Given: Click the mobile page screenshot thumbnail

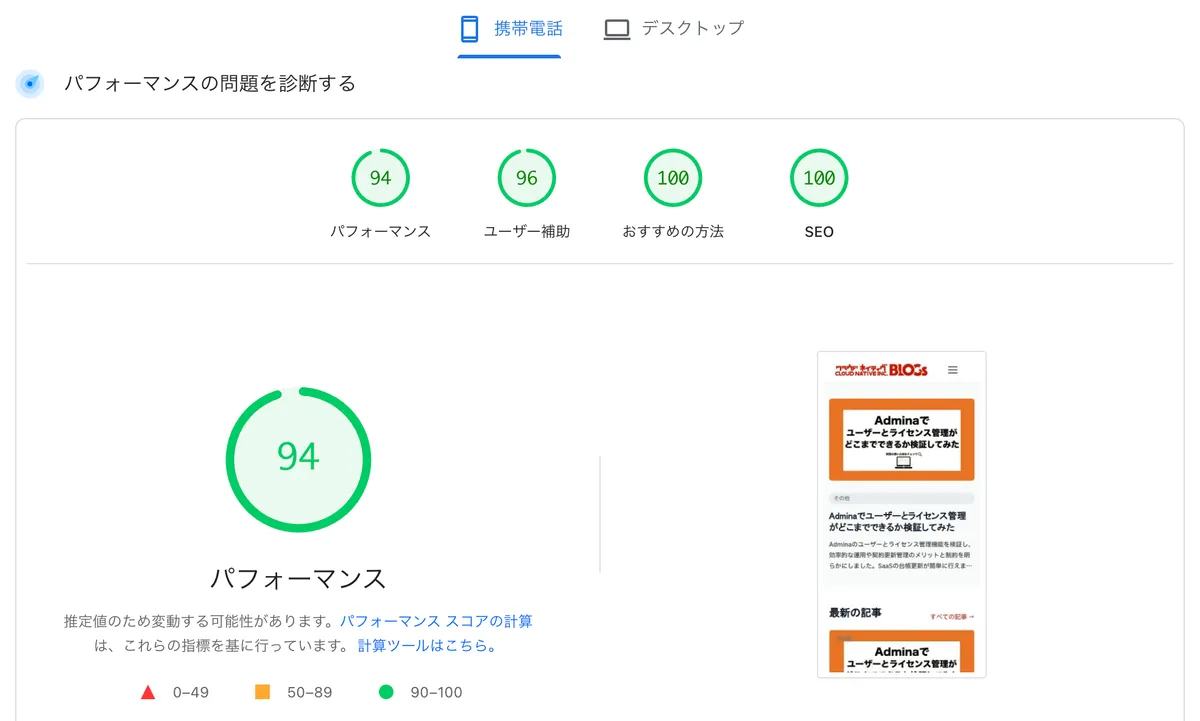Looking at the screenshot, I should pos(901,514).
